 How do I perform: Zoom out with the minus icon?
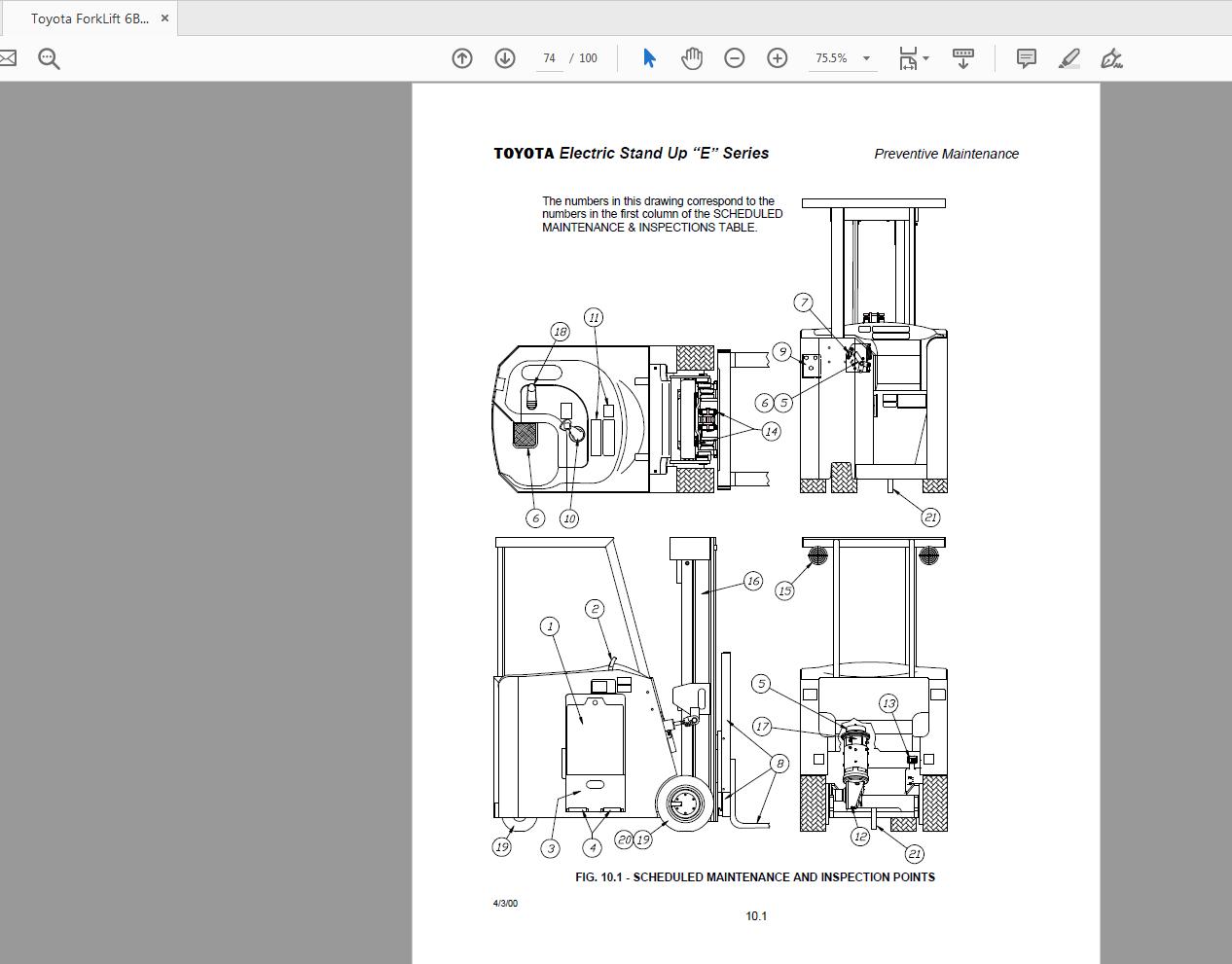[735, 58]
